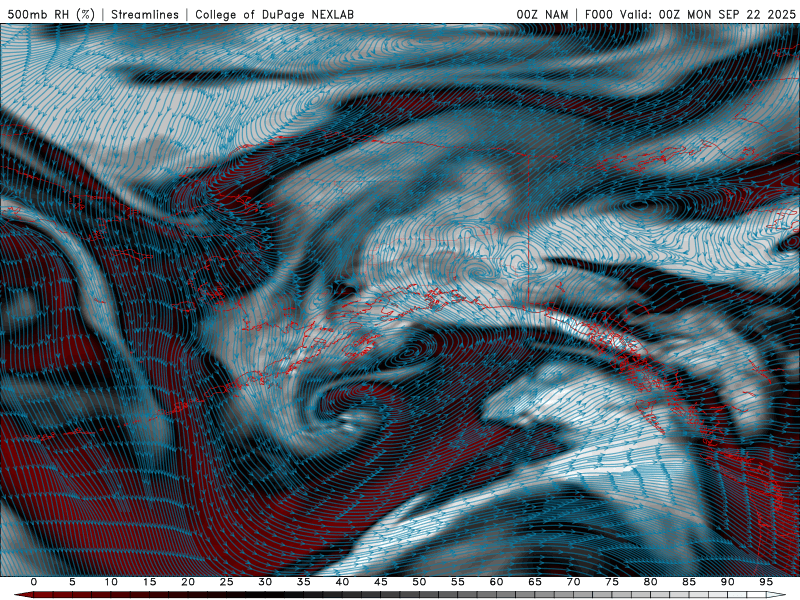The height and width of the screenshot is (600, 800).
Task: Click 'College of DuPage NEXLAB' header text
Action: (274, 14)
